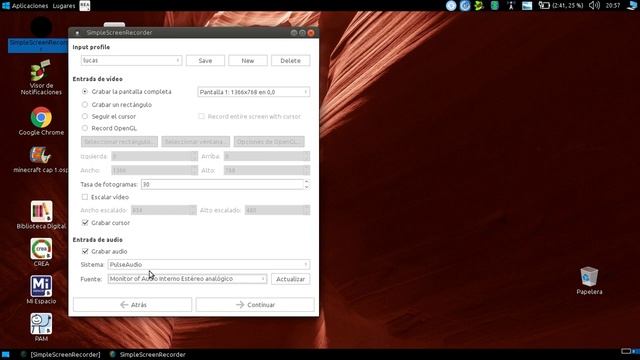Click the Actualizar button

(291, 279)
